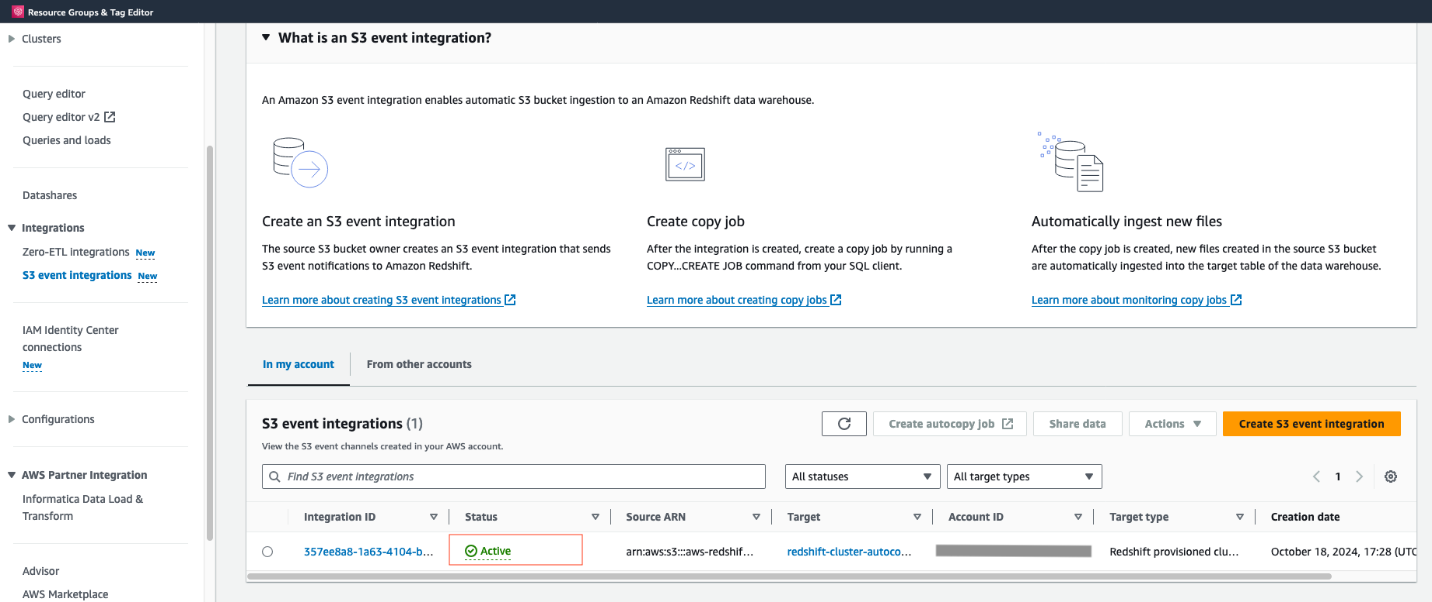Click Create S3 event integration button

point(1311,424)
